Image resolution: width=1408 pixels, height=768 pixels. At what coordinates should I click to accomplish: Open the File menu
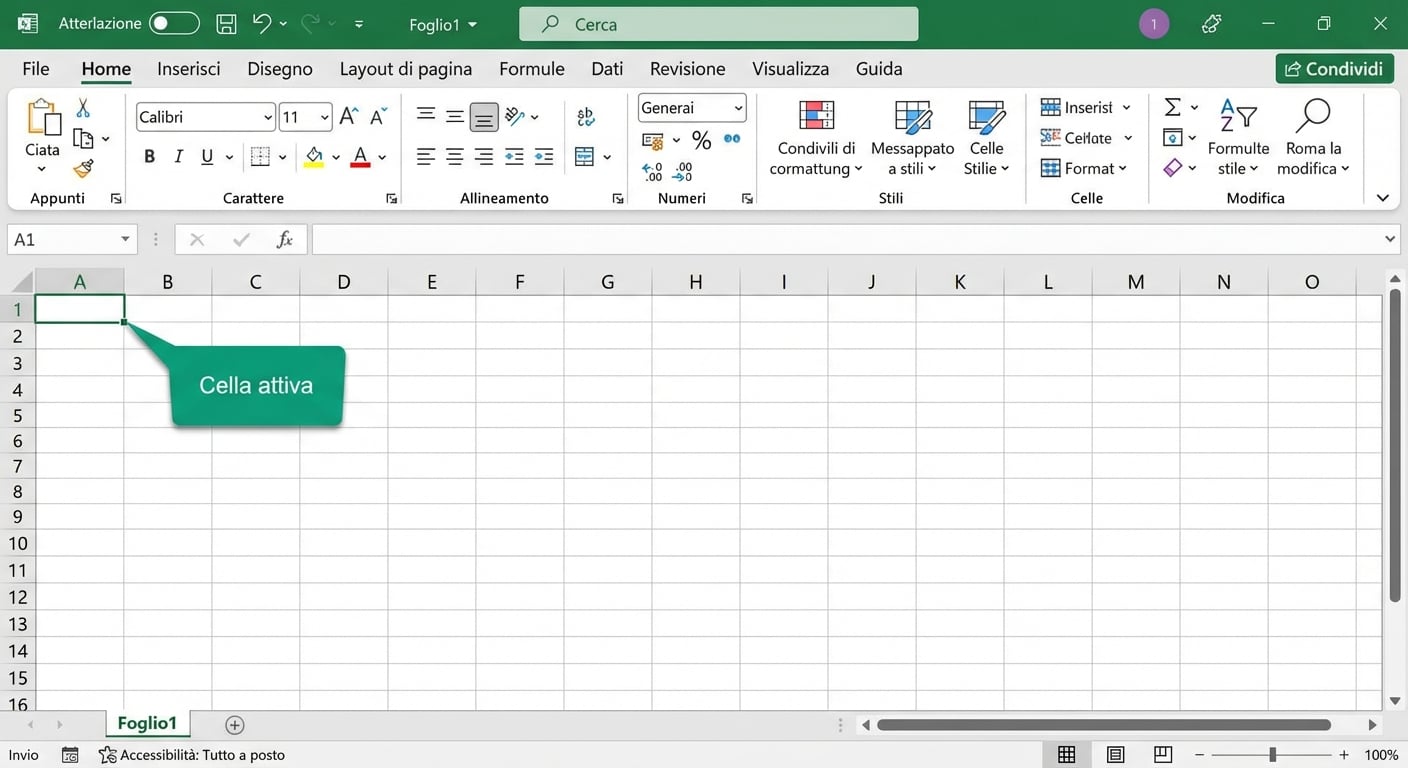pyautogui.click(x=36, y=69)
